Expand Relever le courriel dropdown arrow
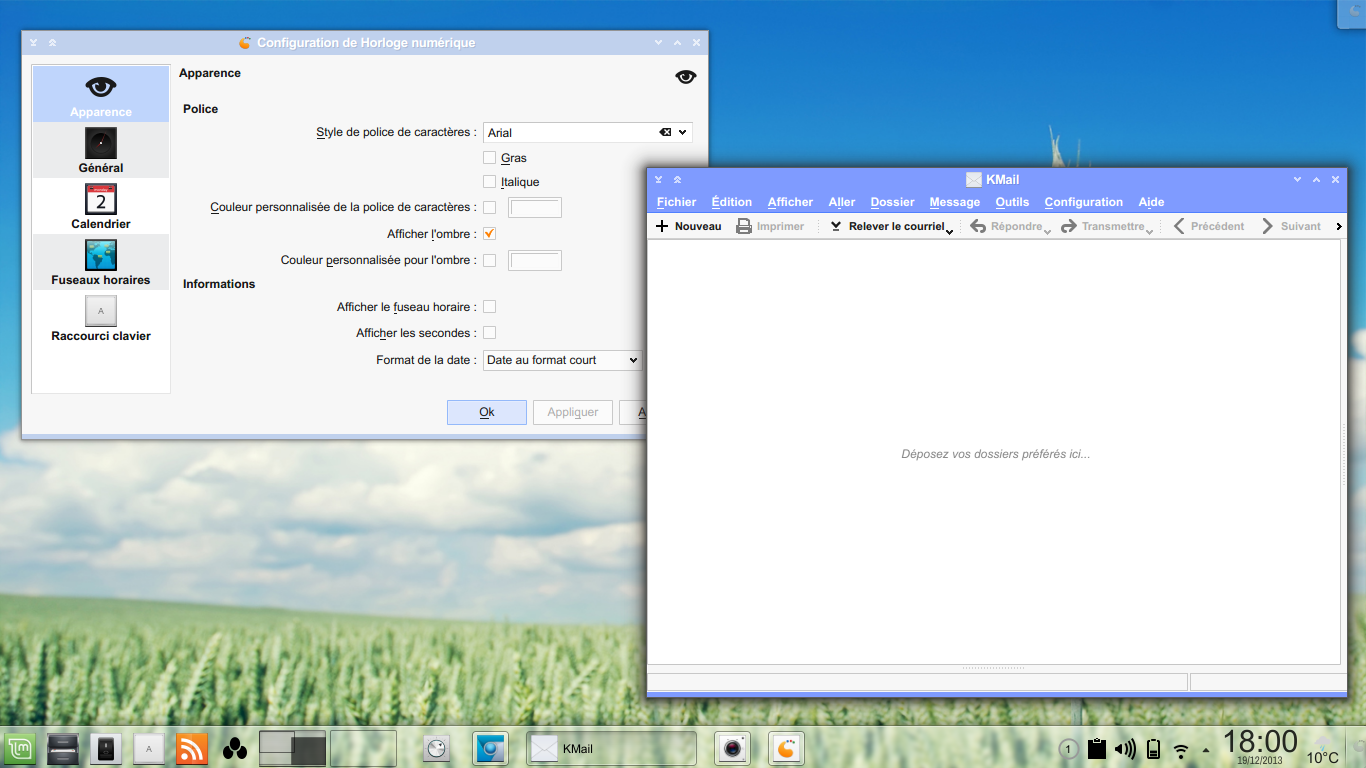Viewport: 1366px width, 768px height. point(949,231)
